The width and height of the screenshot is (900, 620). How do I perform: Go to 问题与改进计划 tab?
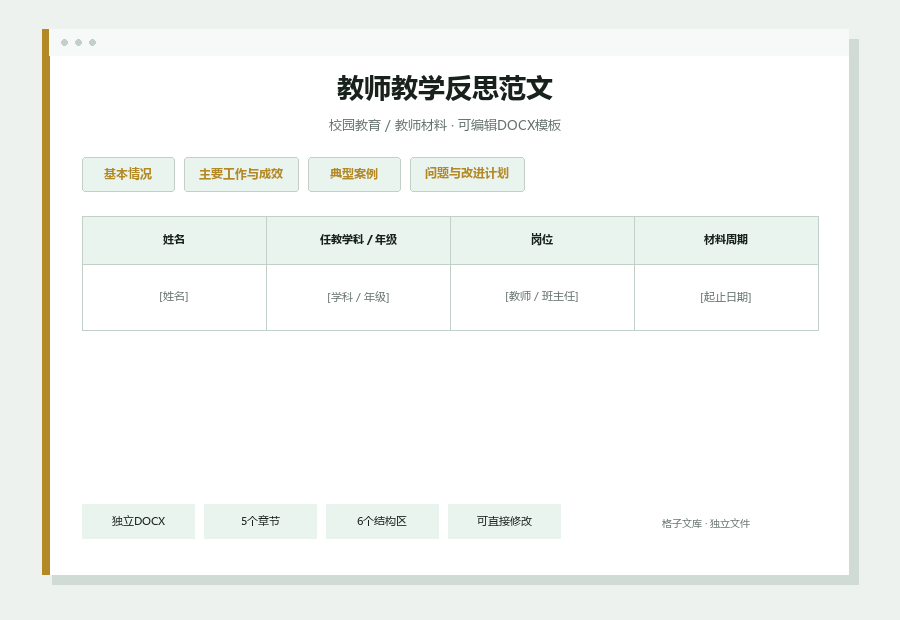(467, 174)
